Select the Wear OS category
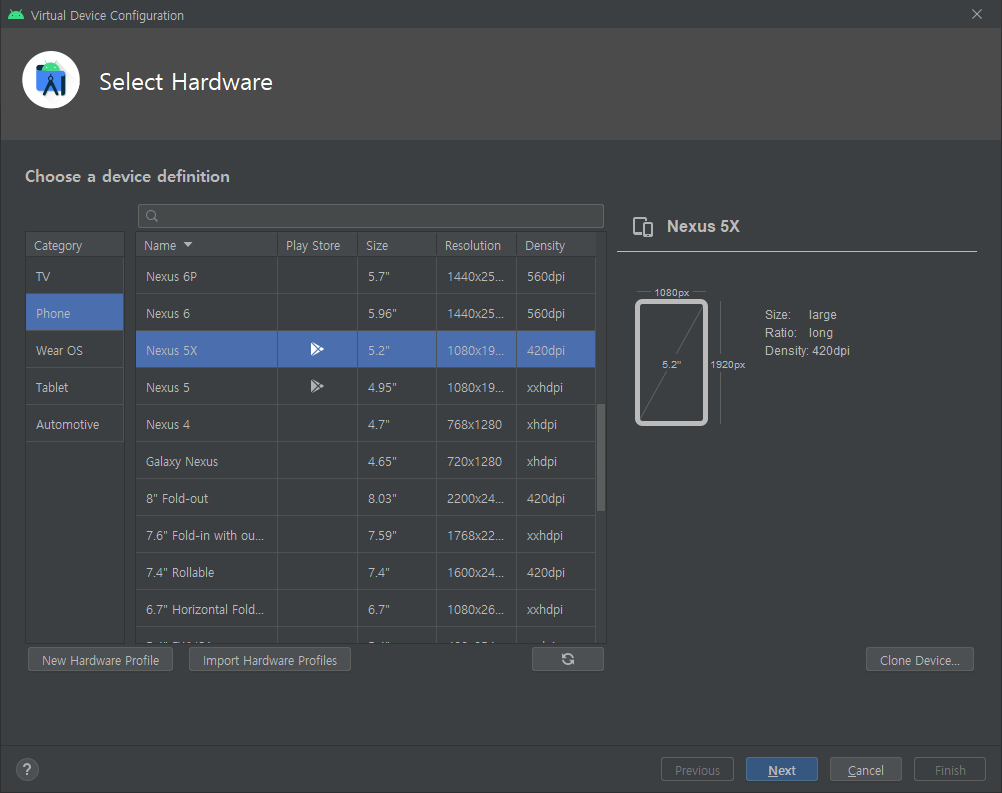Screen dimensions: 1002x793 click(75, 350)
